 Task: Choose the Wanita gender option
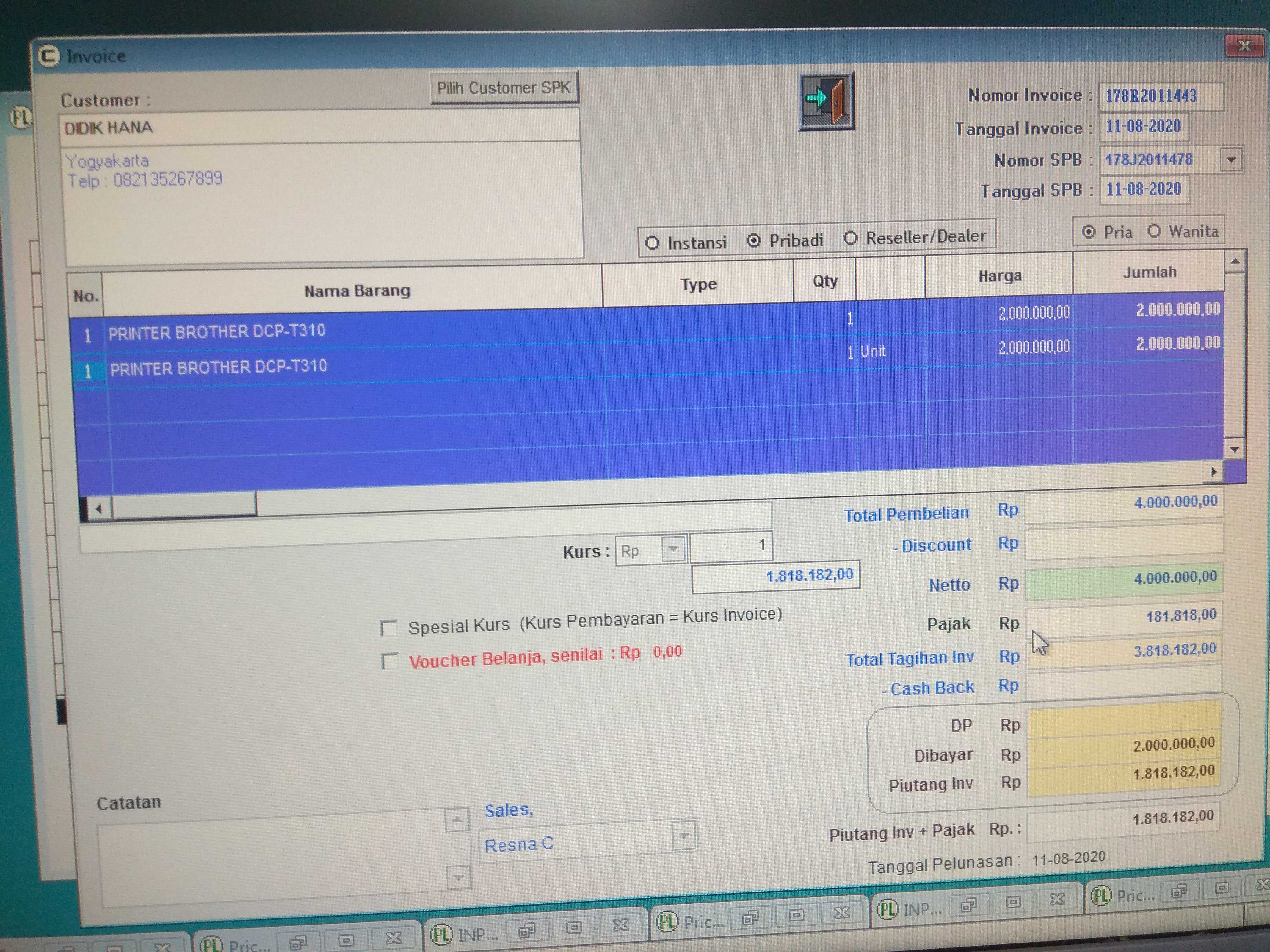click(1154, 231)
